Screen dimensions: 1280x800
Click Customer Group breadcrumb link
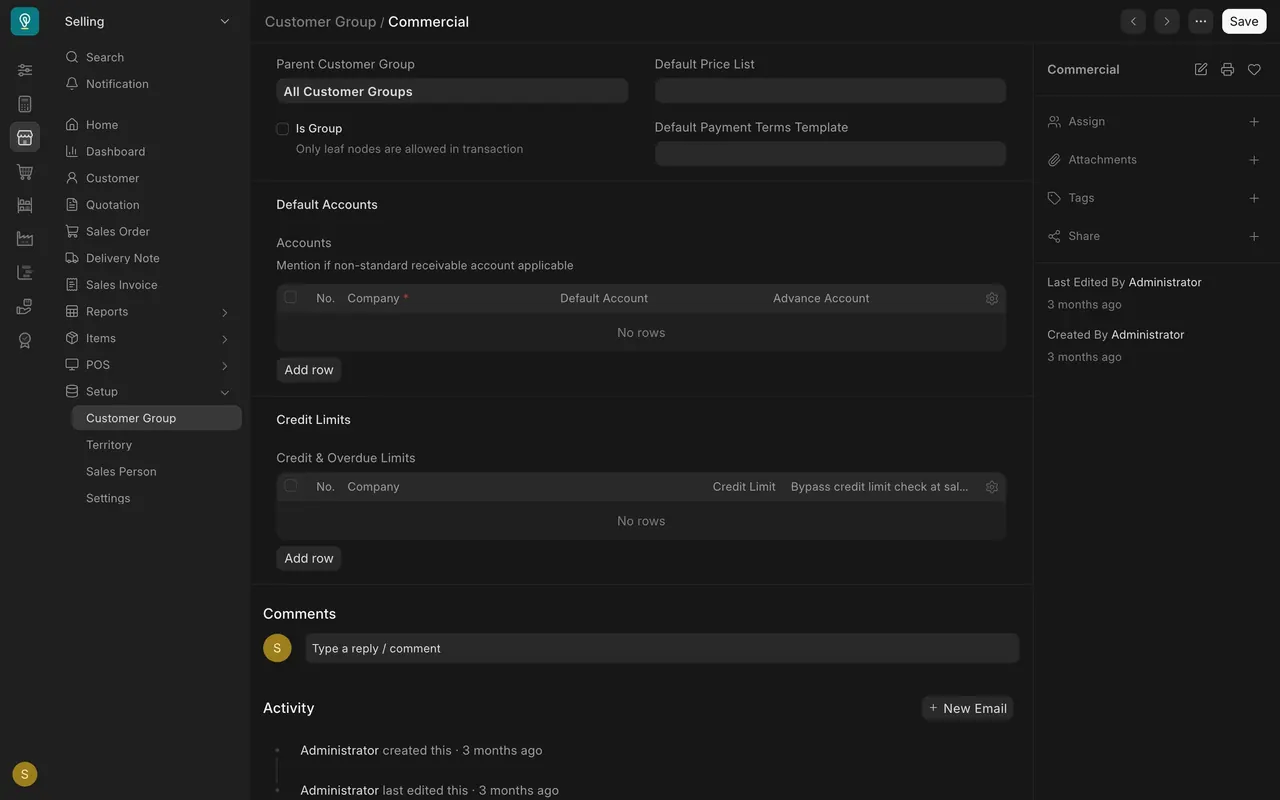coord(320,21)
